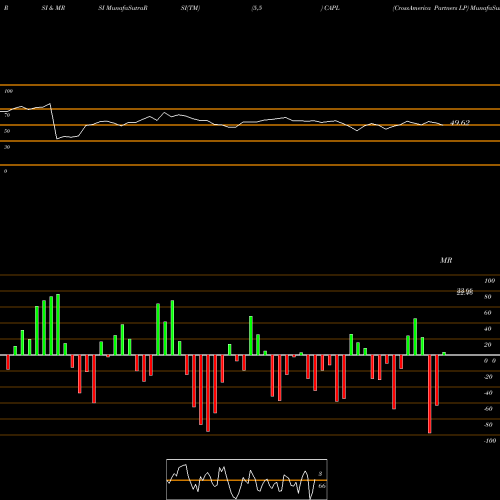Click the 20 label on the MR axis

click(x=488, y=345)
